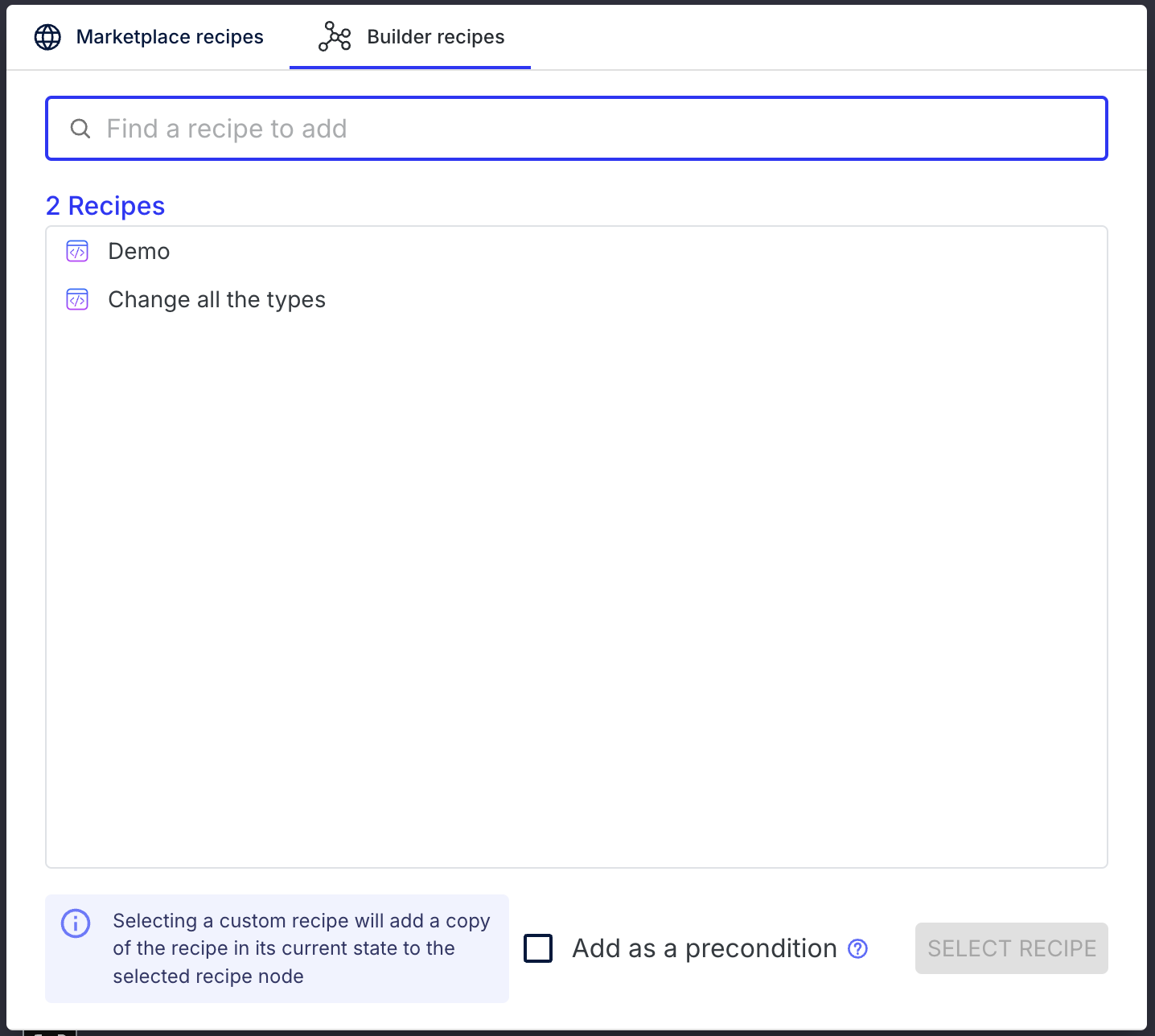The height and width of the screenshot is (1036, 1155).
Task: Click the node graph icon for Builder recipes
Action: tap(335, 37)
